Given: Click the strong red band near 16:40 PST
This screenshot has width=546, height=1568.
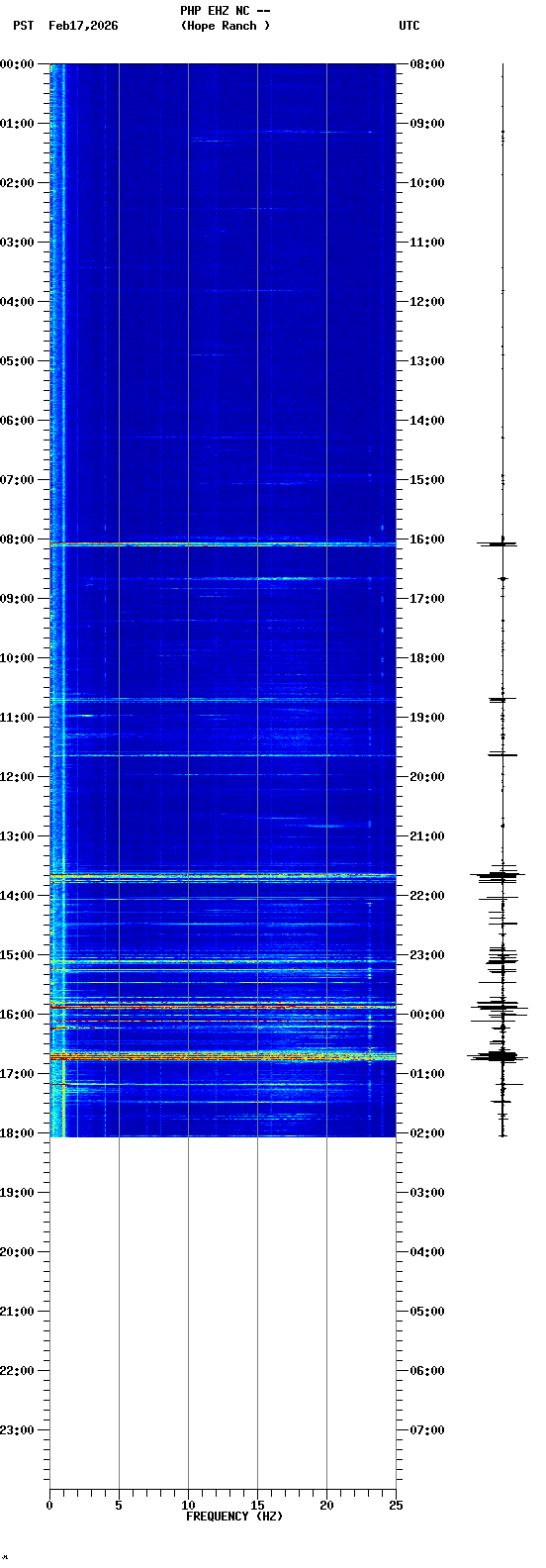Looking at the screenshot, I should [223, 1056].
